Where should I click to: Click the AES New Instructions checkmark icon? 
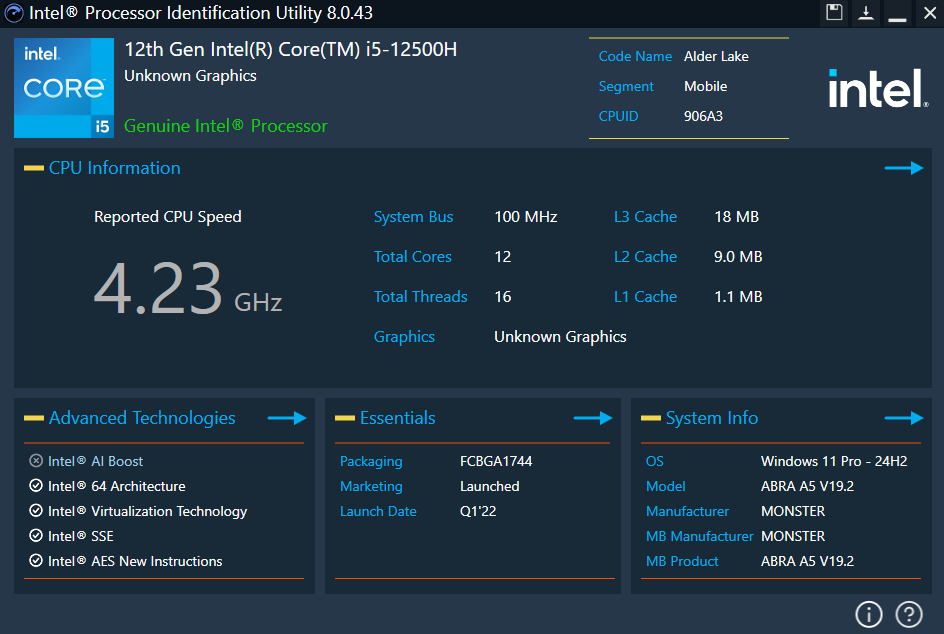pyautogui.click(x=36, y=561)
